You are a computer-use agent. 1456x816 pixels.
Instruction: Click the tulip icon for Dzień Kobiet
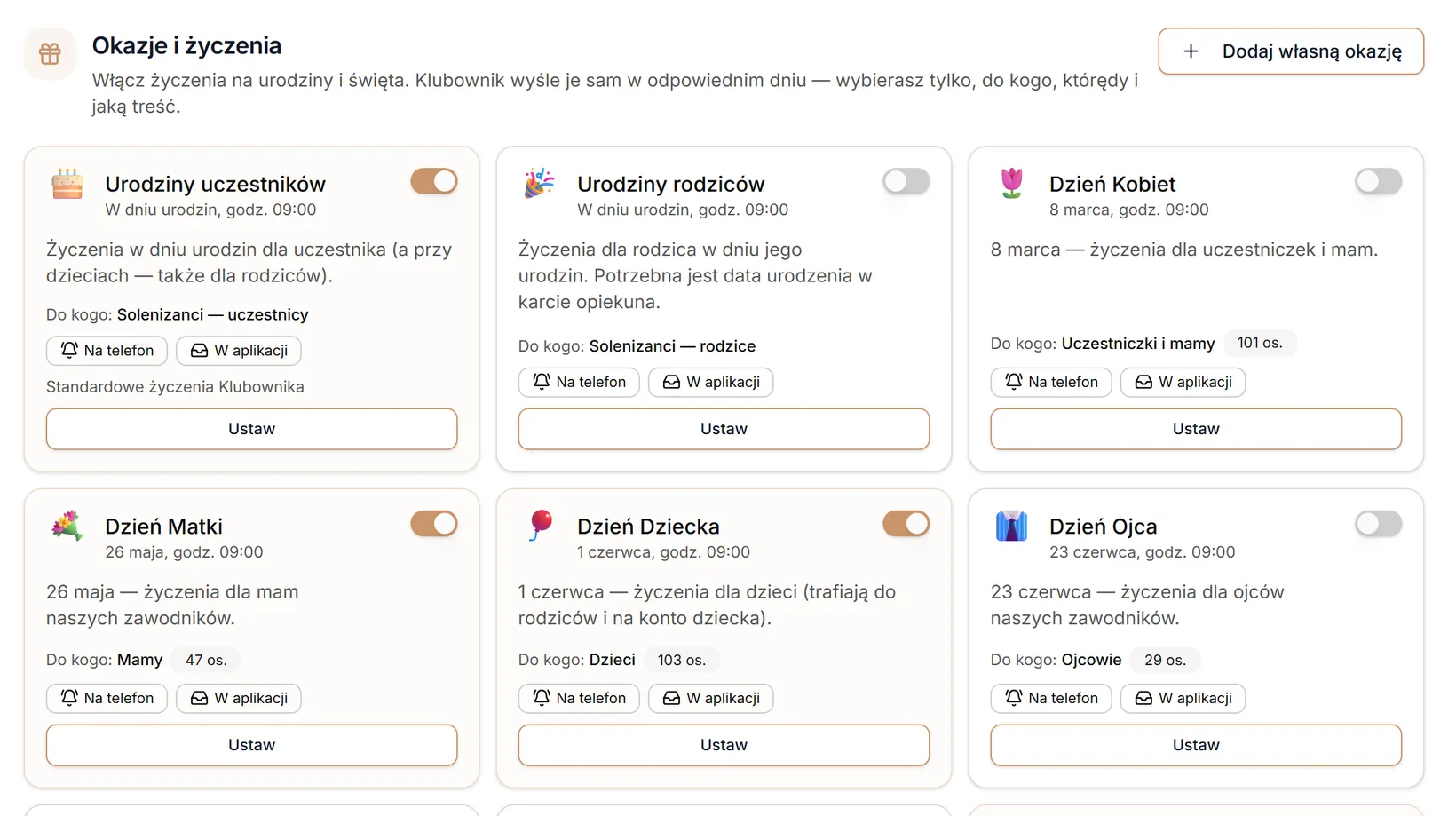[x=1012, y=184]
